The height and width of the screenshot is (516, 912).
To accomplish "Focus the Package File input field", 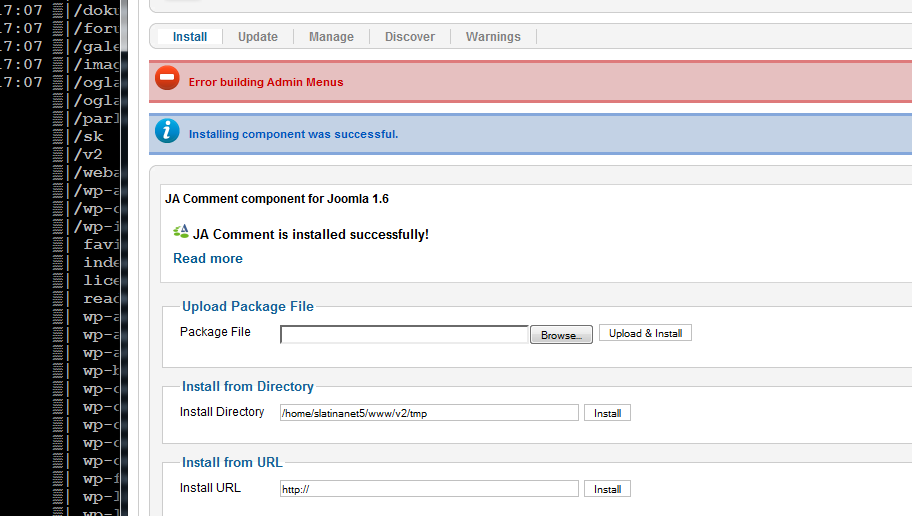I will [404, 335].
